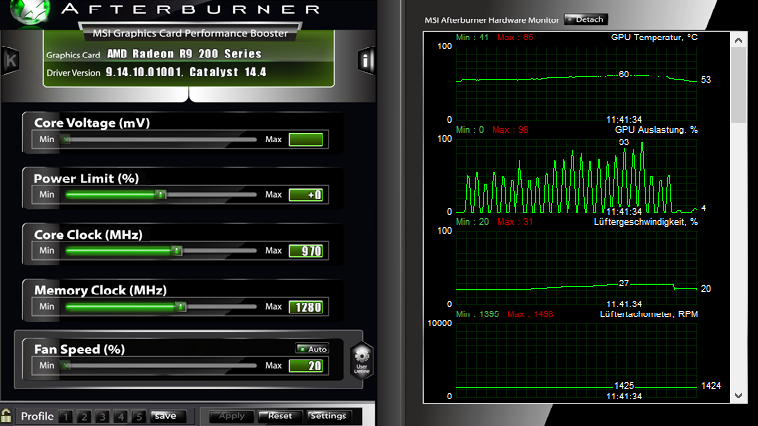The width and height of the screenshot is (758, 426).
Task: Detach the Hardware Monitor window
Action: (585, 19)
